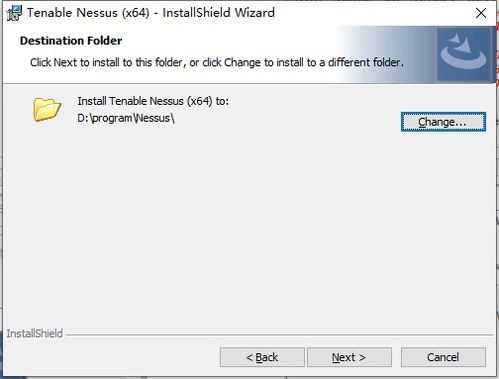Viewport: 499px width, 379px height.
Task: Open the Change folder dialog
Action: tap(443, 122)
